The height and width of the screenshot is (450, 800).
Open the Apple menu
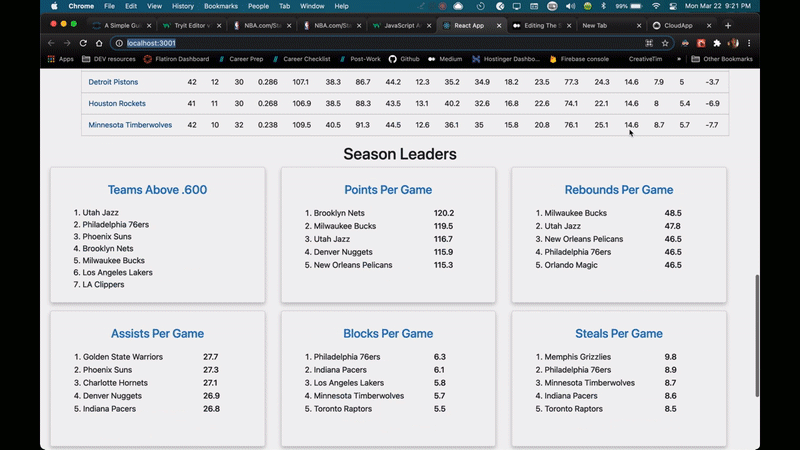pyautogui.click(x=54, y=6)
